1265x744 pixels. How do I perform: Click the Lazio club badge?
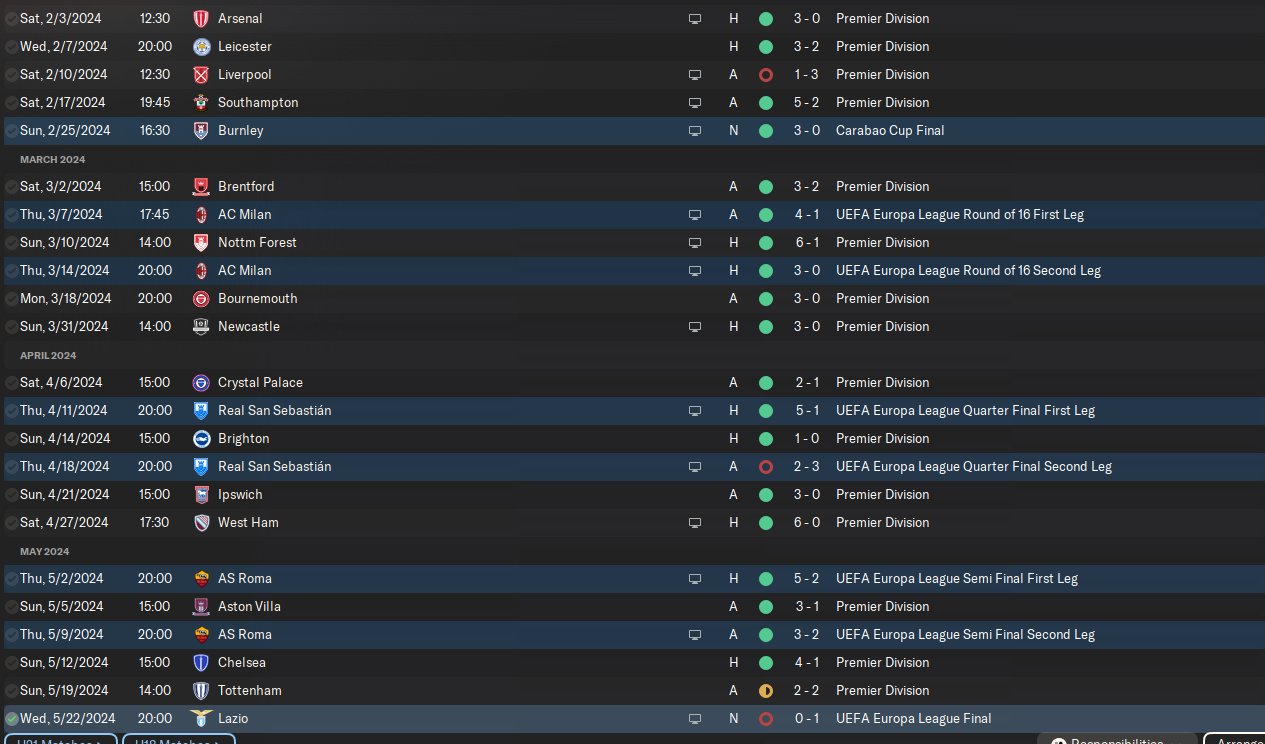[201, 718]
